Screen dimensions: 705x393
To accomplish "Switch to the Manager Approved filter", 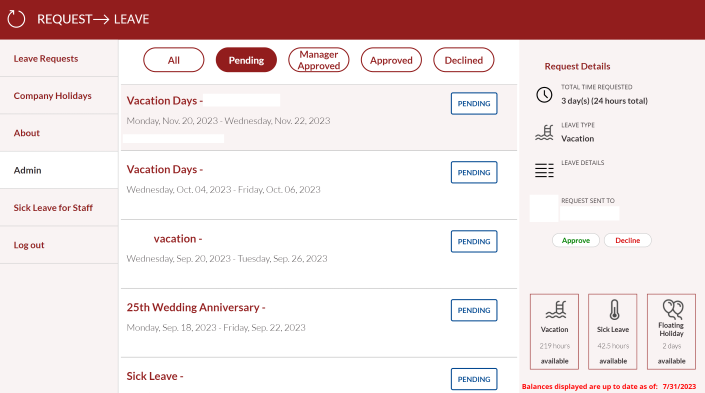I will tap(319, 60).
